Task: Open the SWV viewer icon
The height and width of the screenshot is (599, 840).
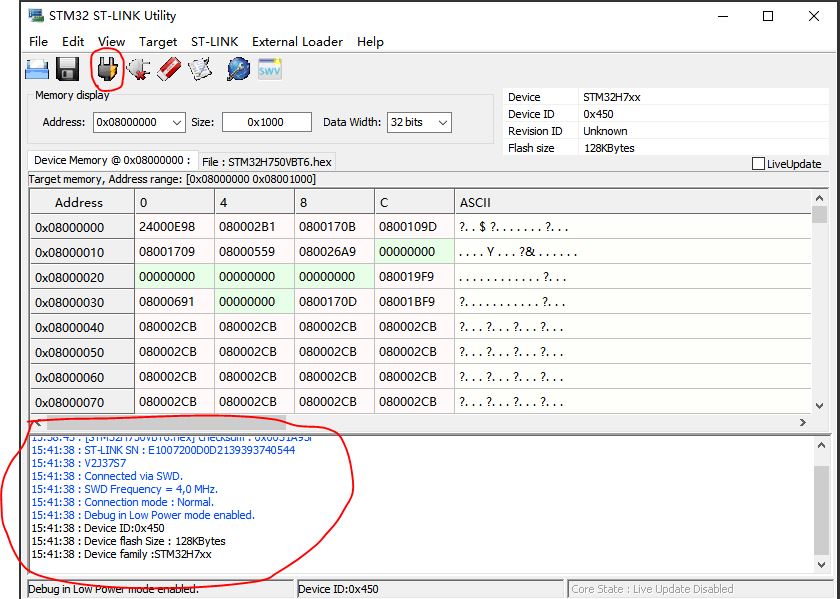Action: point(269,70)
